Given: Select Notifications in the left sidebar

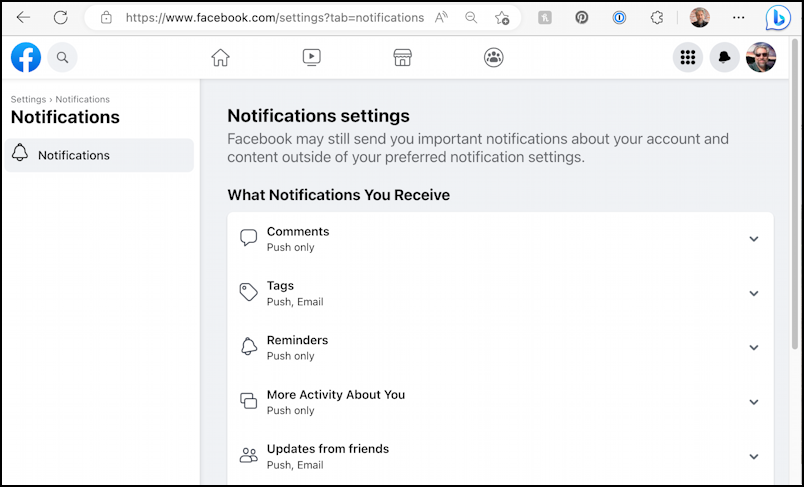Looking at the screenshot, I should click(99, 155).
